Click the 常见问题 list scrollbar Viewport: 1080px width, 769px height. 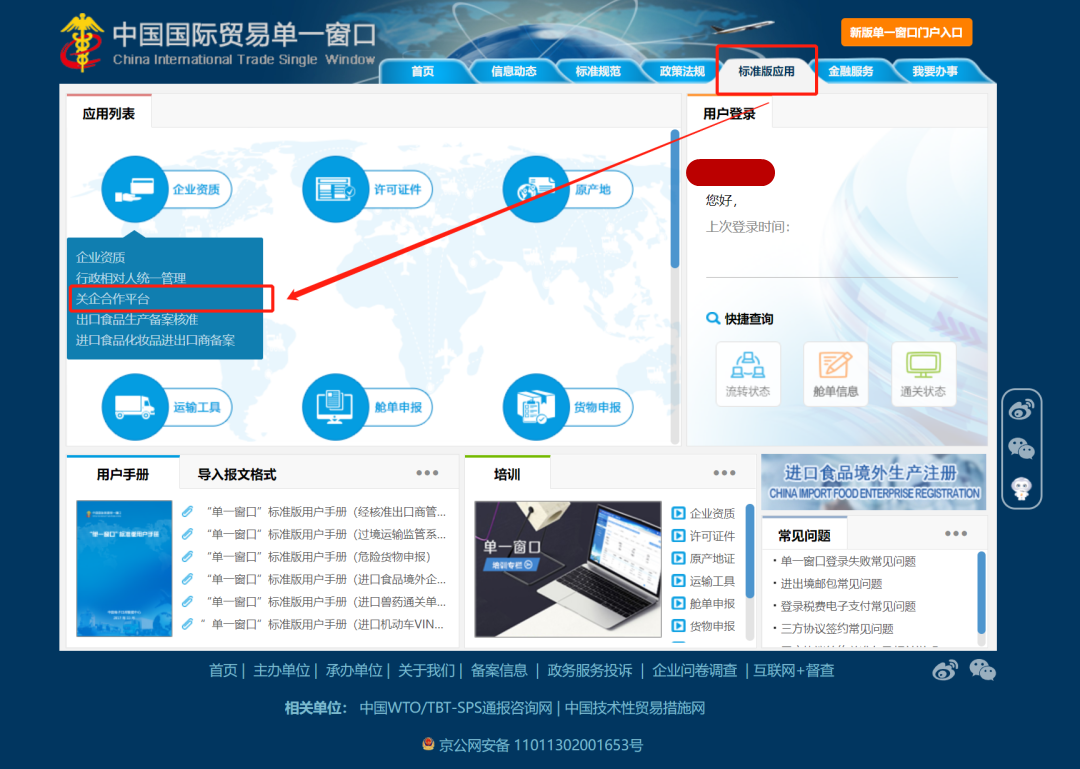point(982,593)
